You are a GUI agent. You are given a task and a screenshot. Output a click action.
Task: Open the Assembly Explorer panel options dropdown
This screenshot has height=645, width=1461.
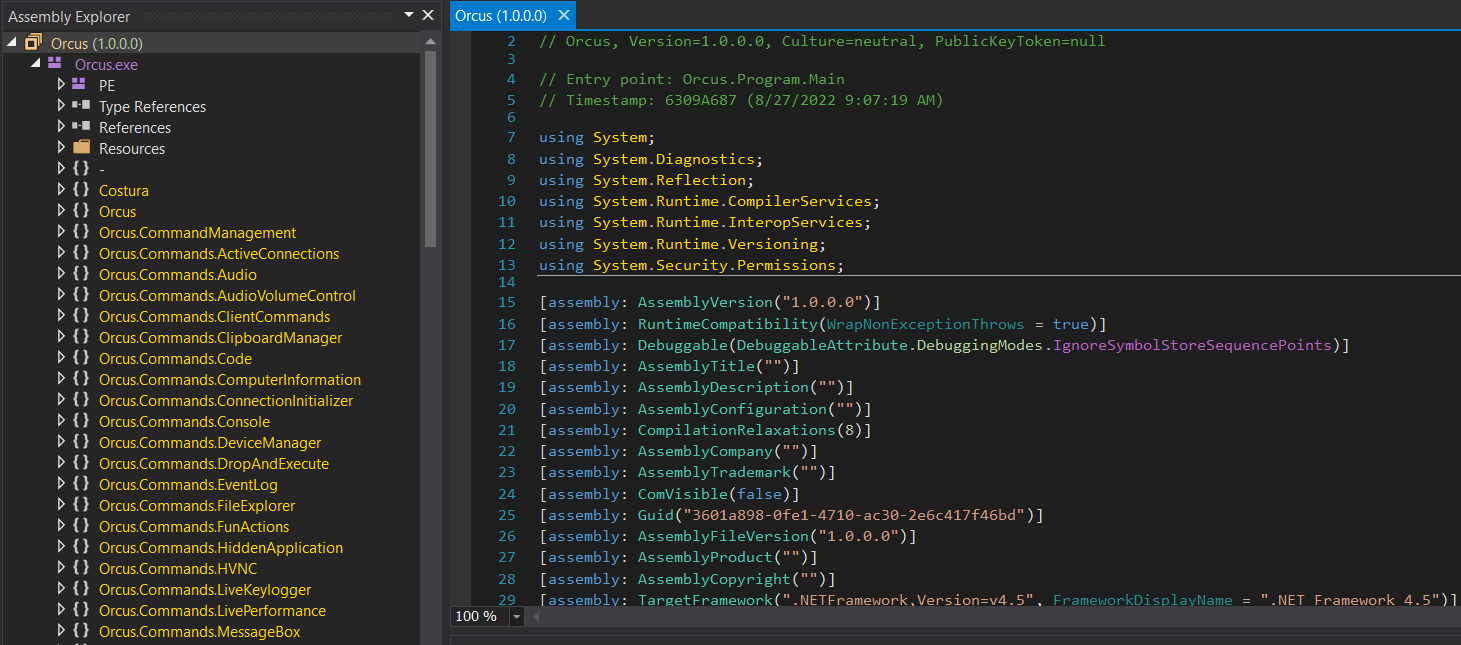point(409,15)
